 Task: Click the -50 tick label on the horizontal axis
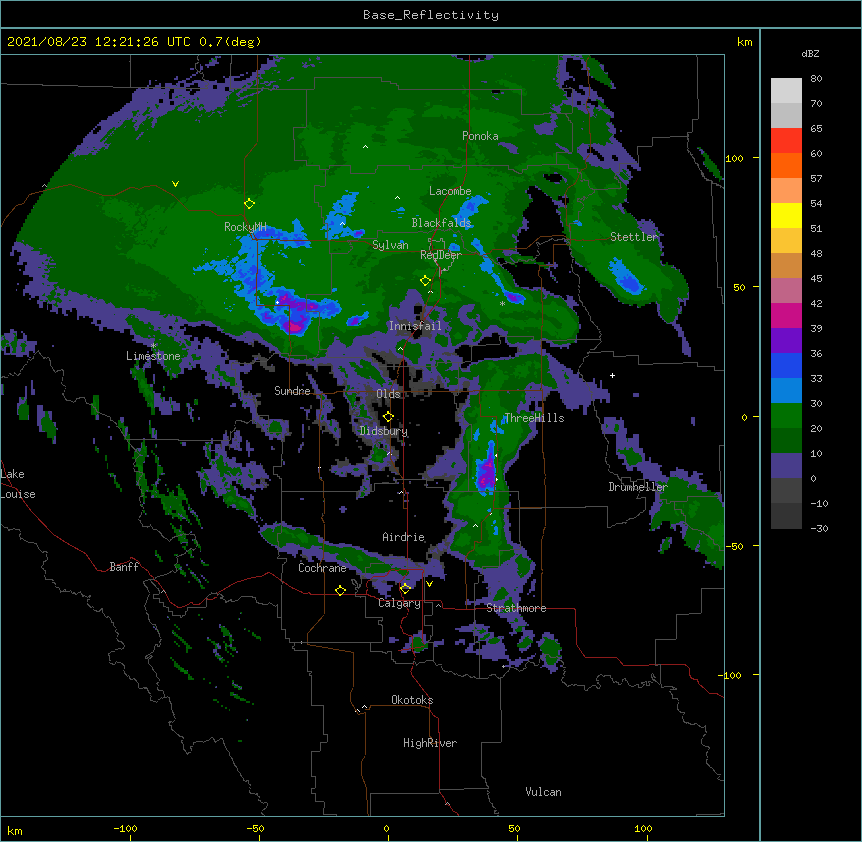tap(255, 828)
